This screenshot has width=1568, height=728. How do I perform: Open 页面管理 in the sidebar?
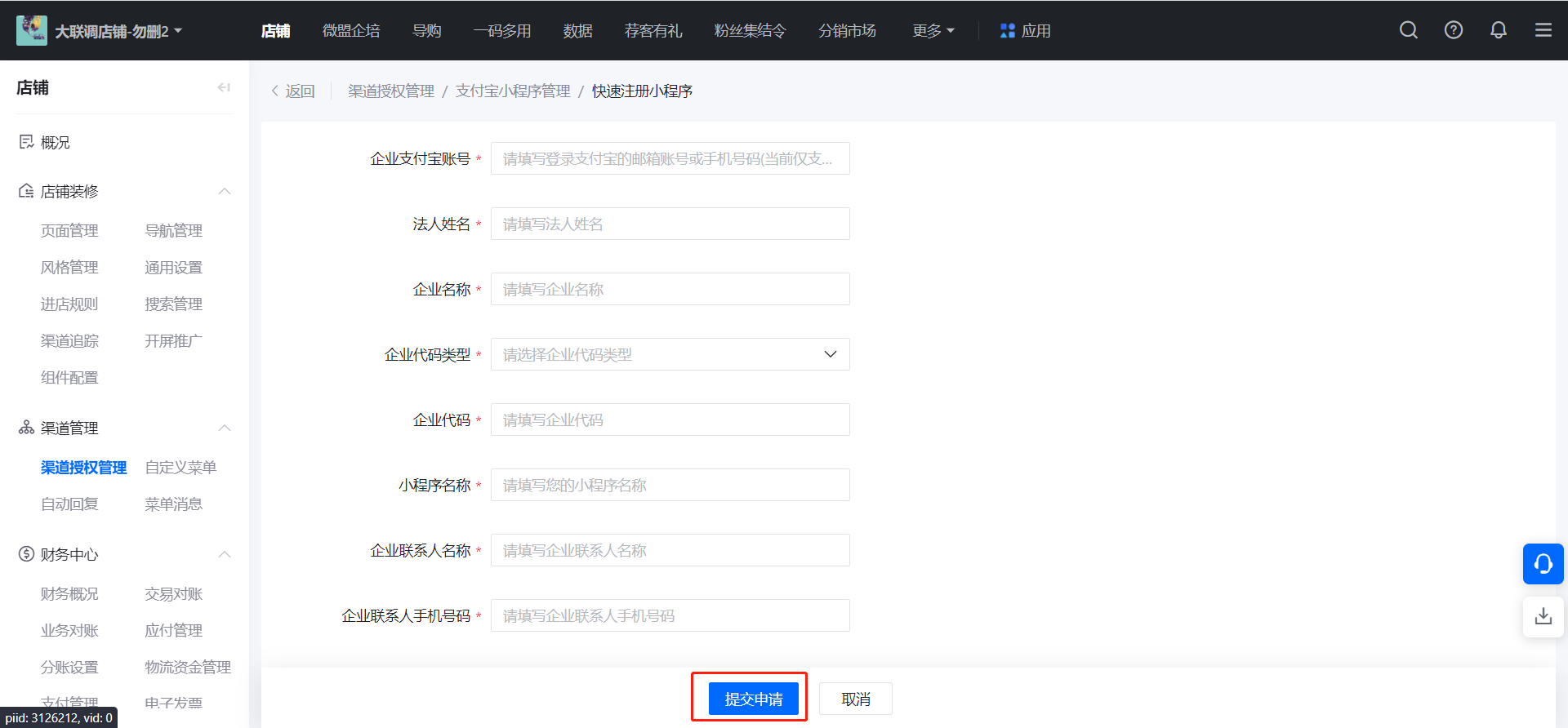pyautogui.click(x=69, y=231)
